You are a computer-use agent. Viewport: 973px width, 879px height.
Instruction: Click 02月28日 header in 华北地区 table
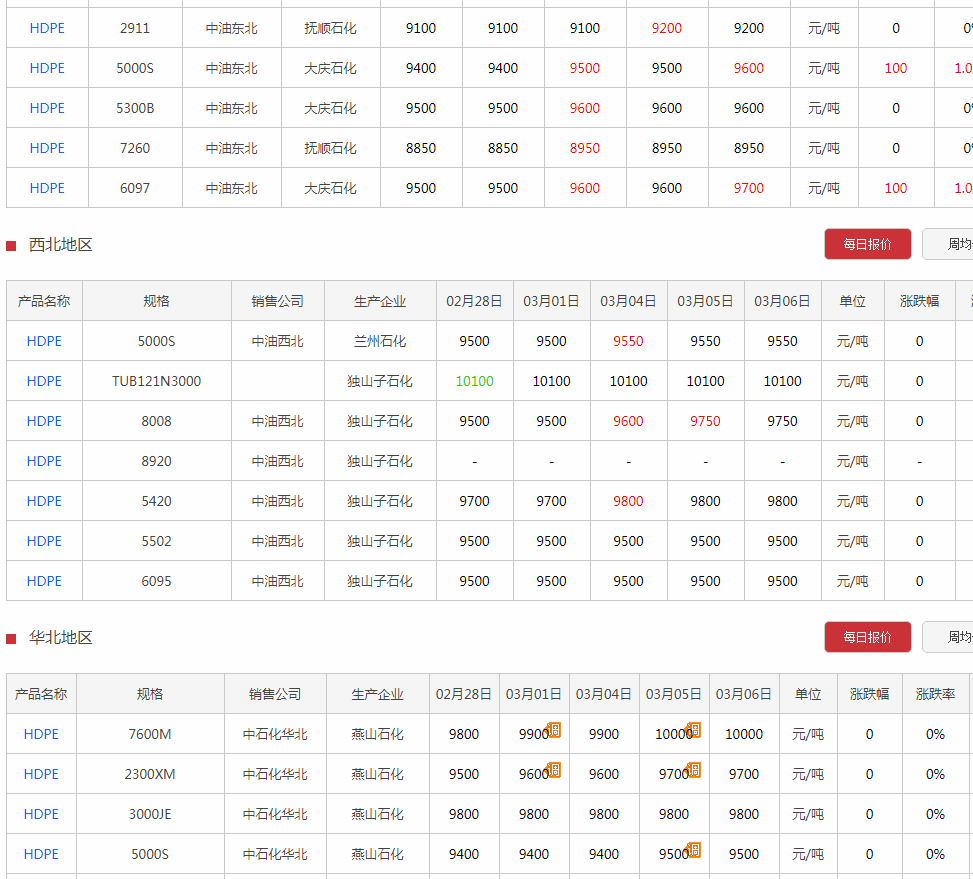tap(464, 694)
